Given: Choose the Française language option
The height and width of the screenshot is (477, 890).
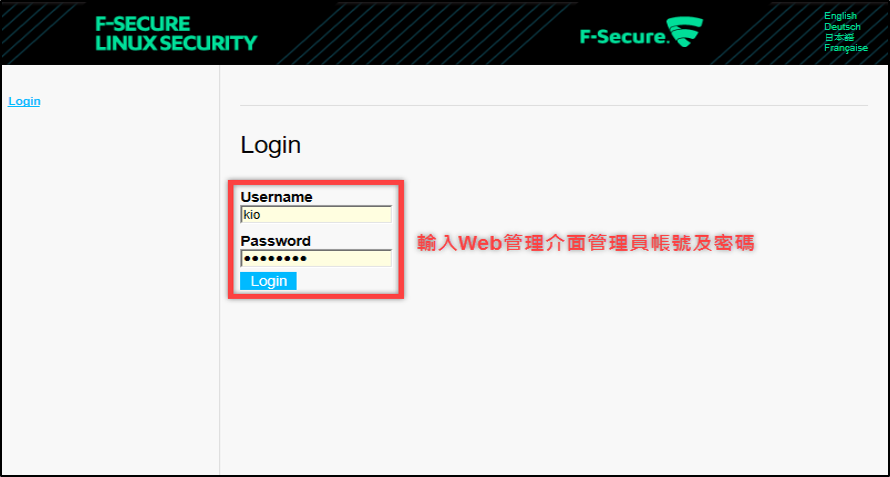Looking at the screenshot, I should [x=846, y=48].
